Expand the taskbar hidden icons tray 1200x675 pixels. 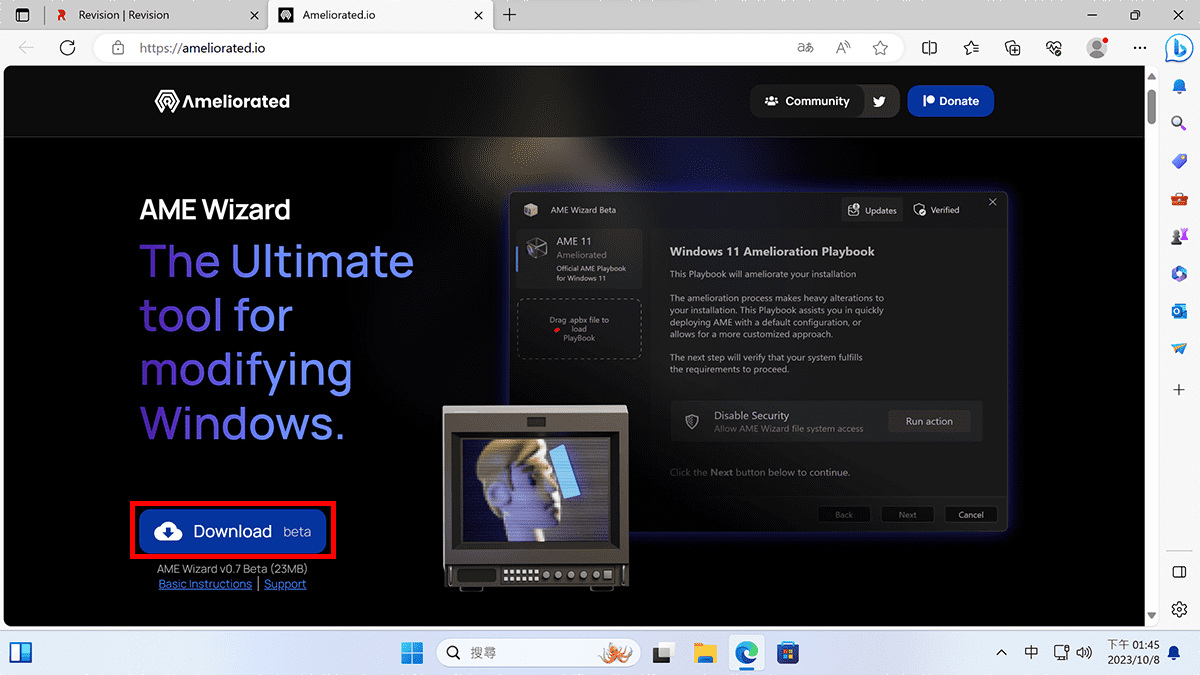click(x=1001, y=652)
